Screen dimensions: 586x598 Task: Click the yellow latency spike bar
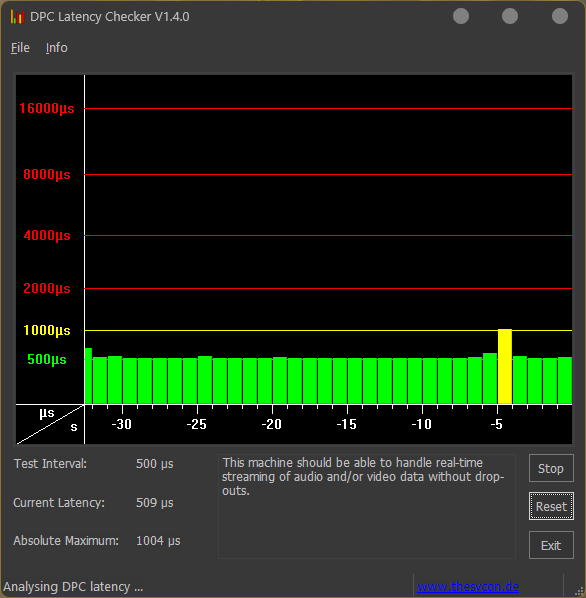tap(505, 367)
